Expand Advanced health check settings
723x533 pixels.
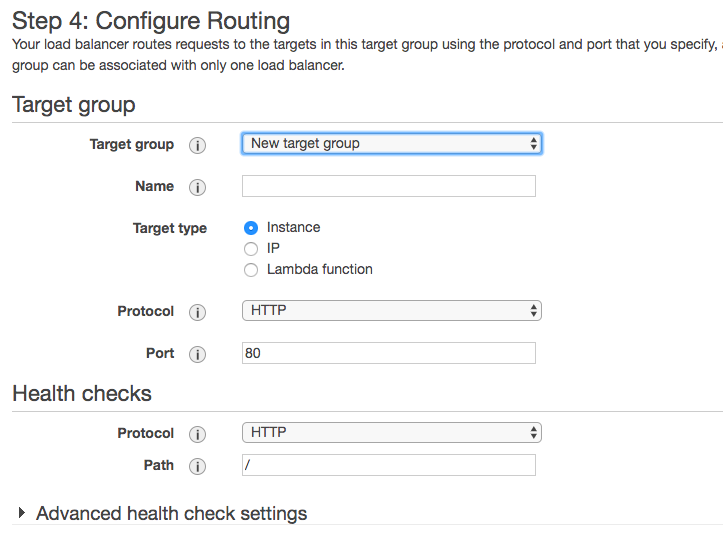point(171,514)
